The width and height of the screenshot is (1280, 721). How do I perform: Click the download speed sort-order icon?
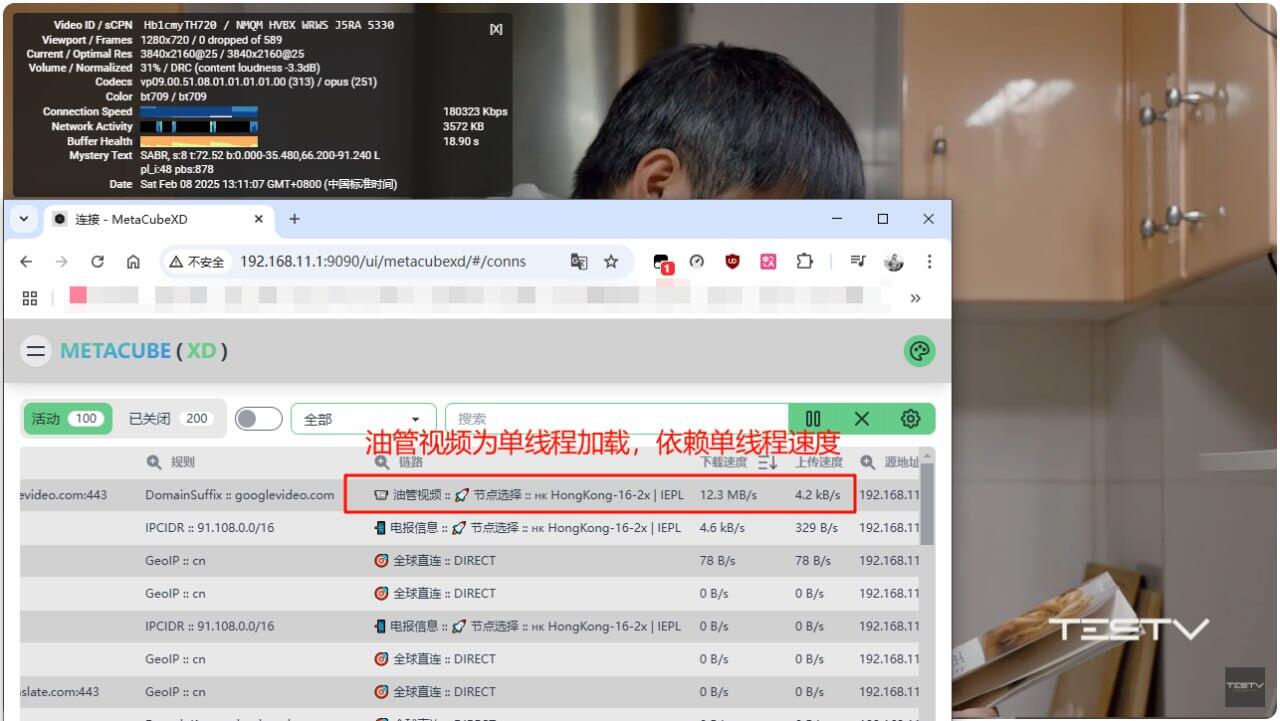tap(768, 462)
